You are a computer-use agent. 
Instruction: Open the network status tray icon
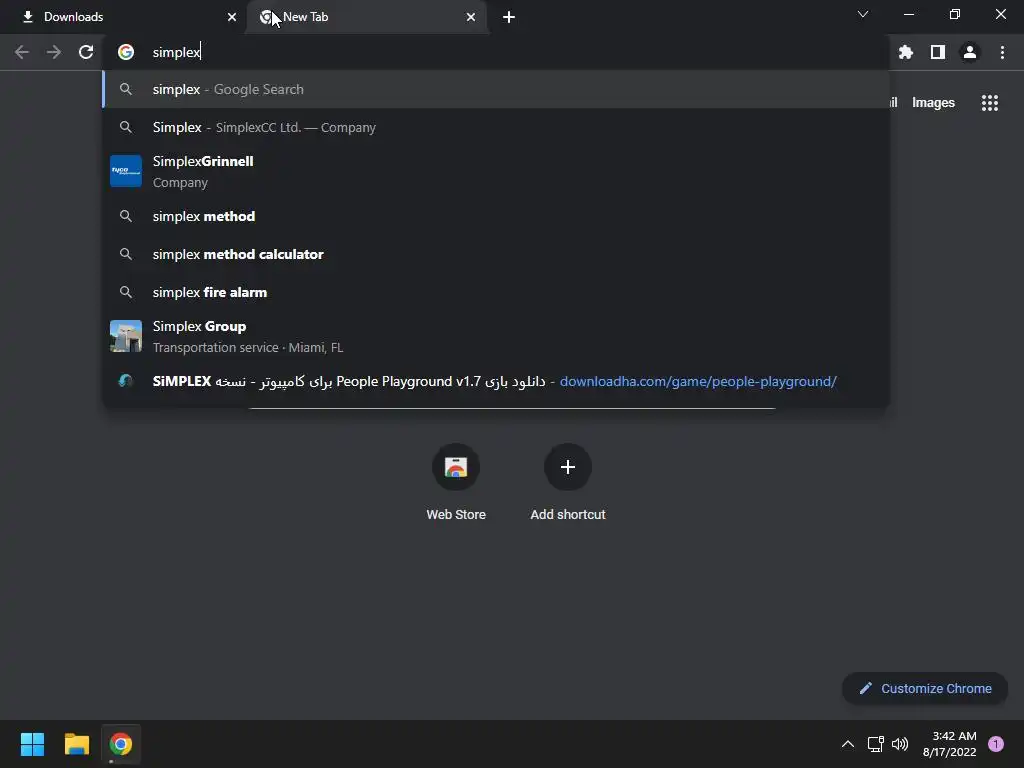[875, 744]
